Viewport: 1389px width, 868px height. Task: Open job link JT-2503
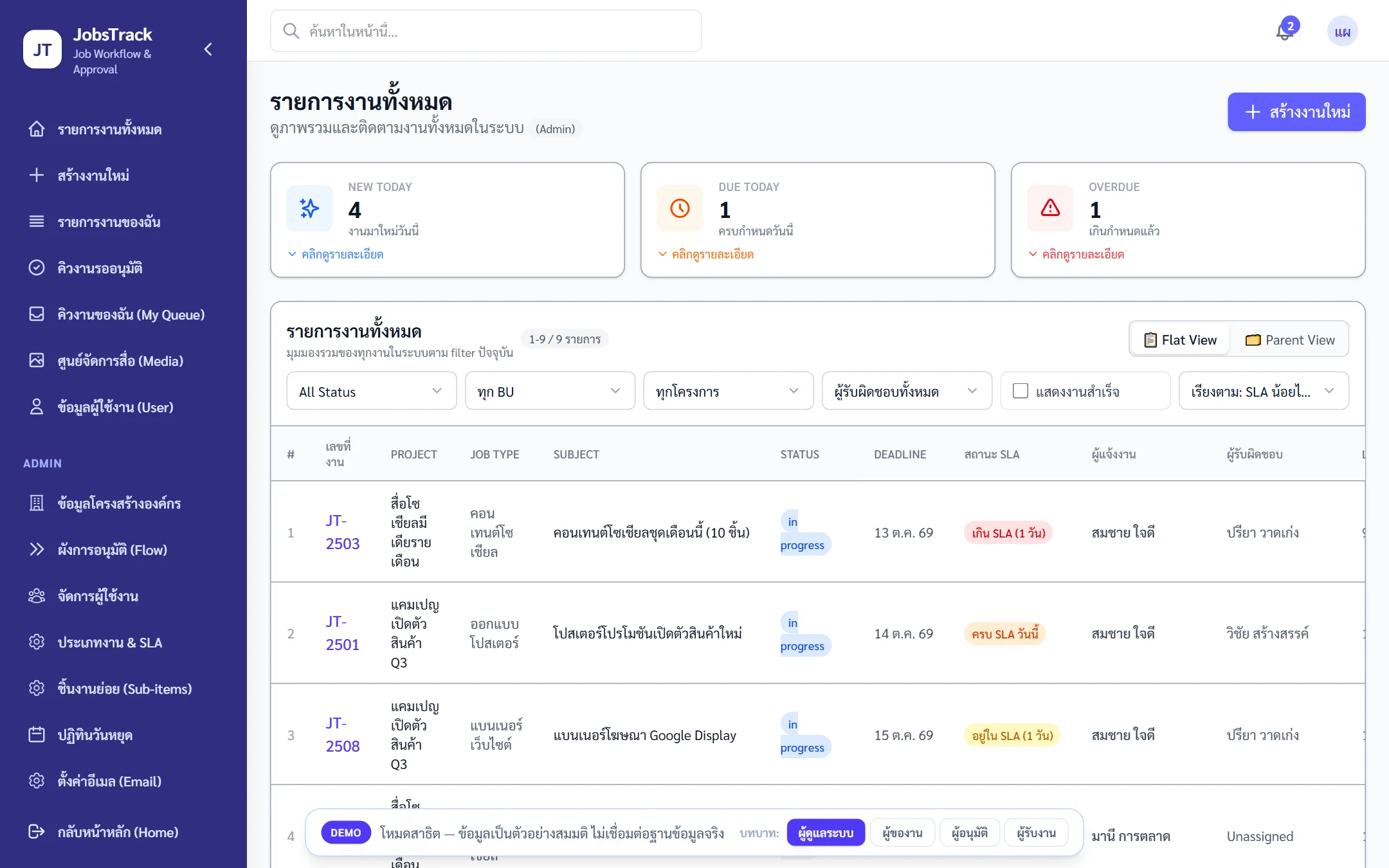[343, 532]
